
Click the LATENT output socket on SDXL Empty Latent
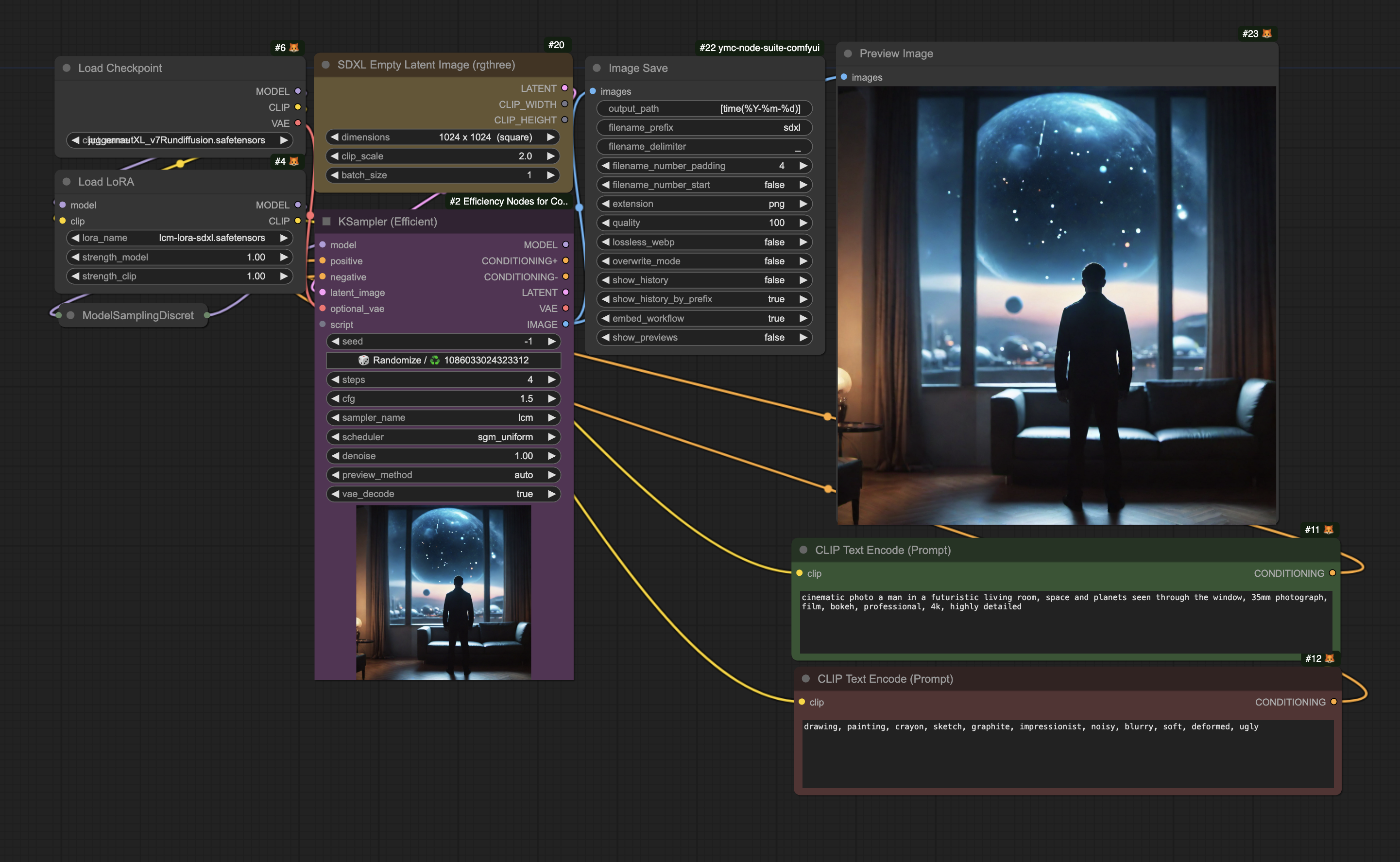(564, 88)
